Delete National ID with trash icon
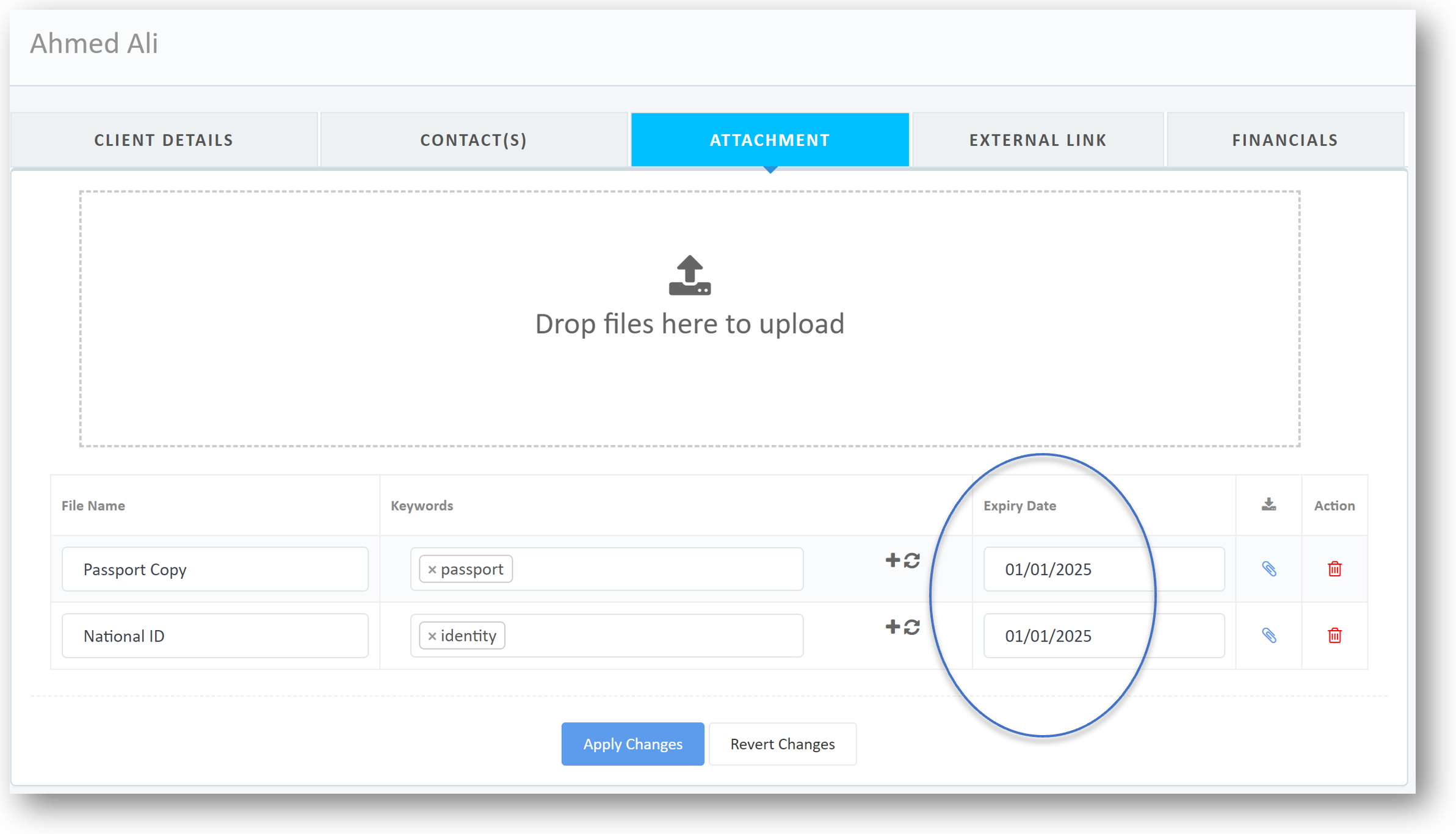 coord(1335,636)
